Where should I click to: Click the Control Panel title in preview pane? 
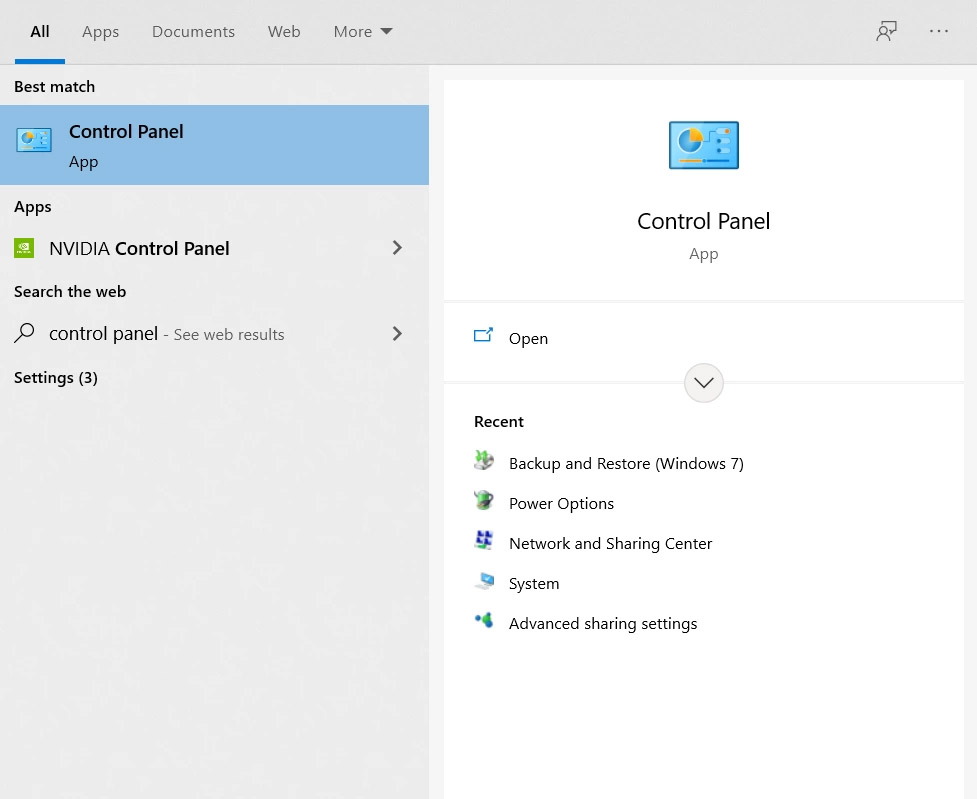coord(703,221)
